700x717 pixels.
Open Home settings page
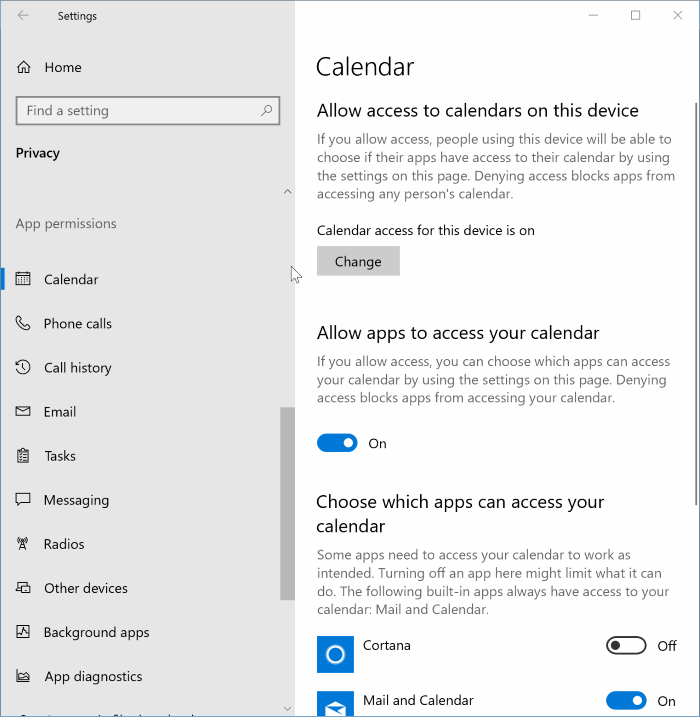[63, 67]
